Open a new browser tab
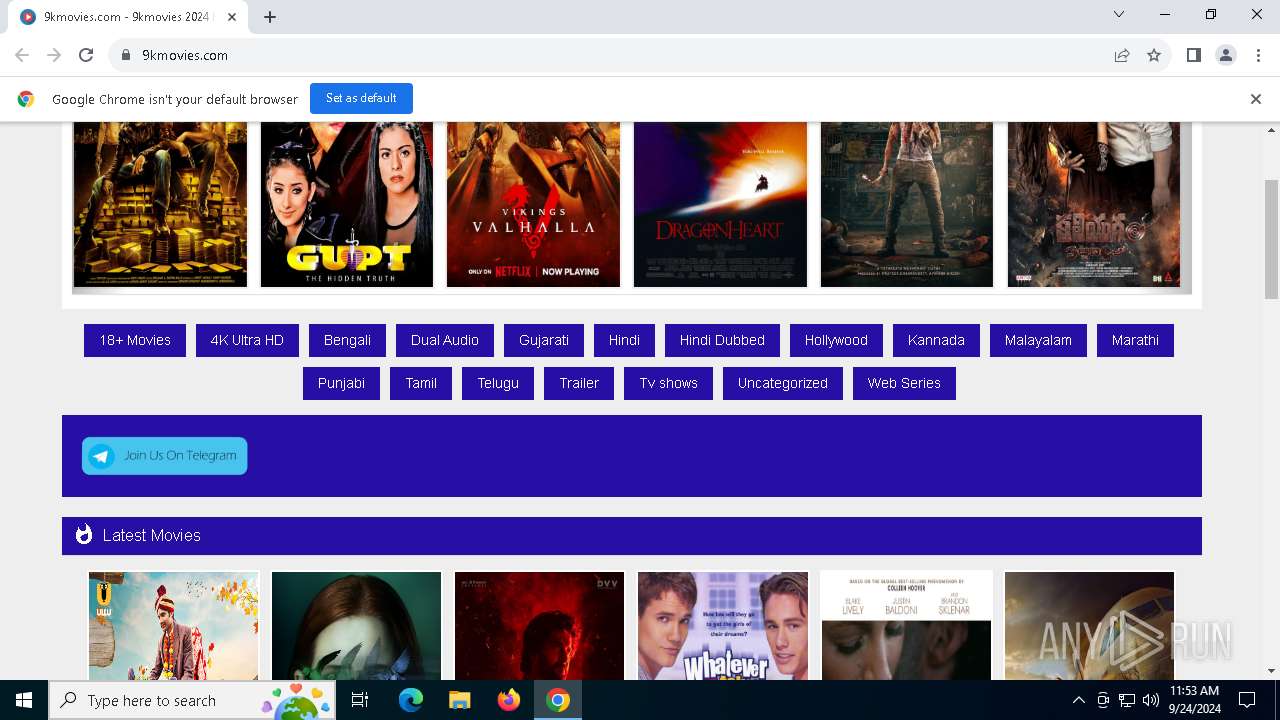1280x720 pixels. coord(270,16)
